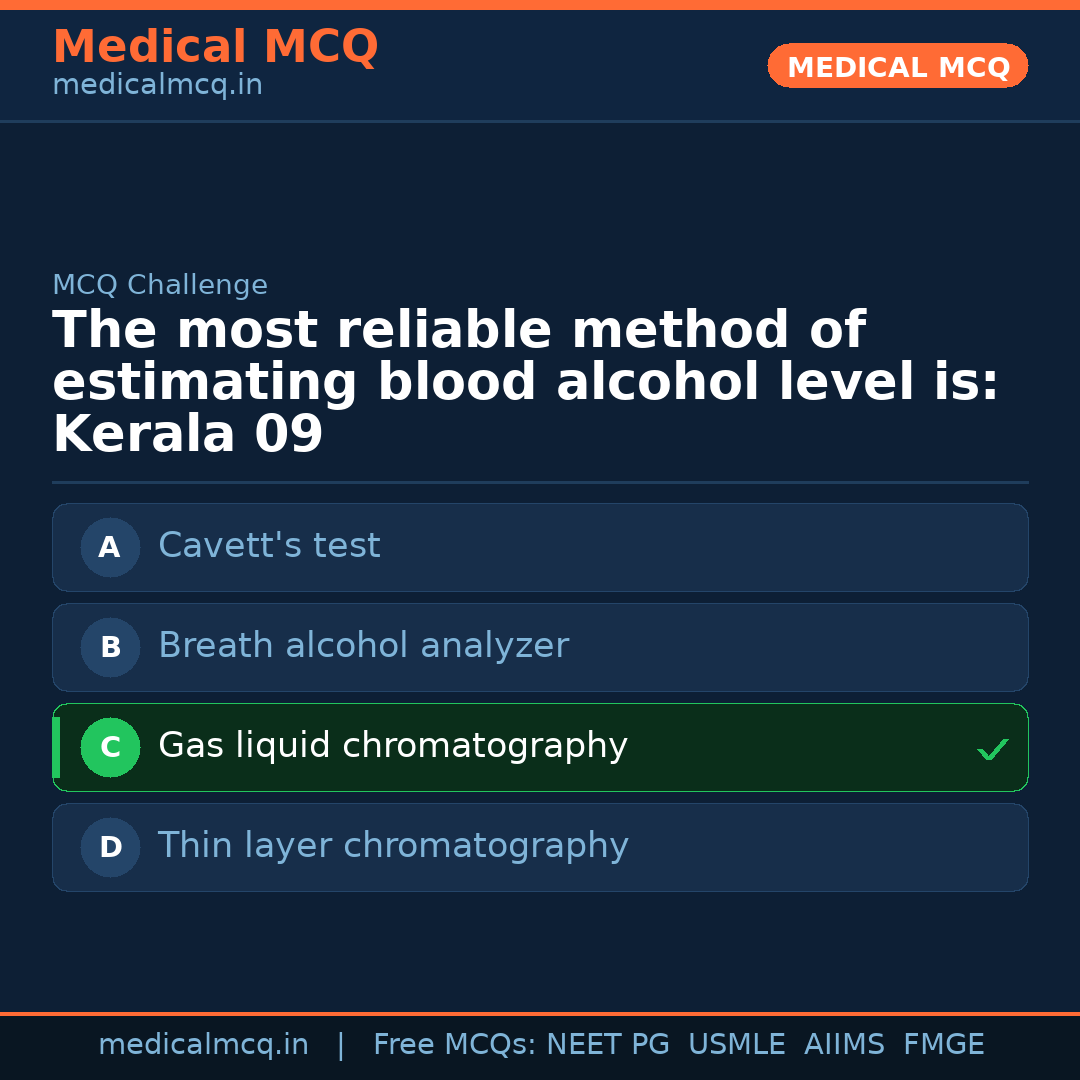Click the USMLE footer label

(x=737, y=1044)
